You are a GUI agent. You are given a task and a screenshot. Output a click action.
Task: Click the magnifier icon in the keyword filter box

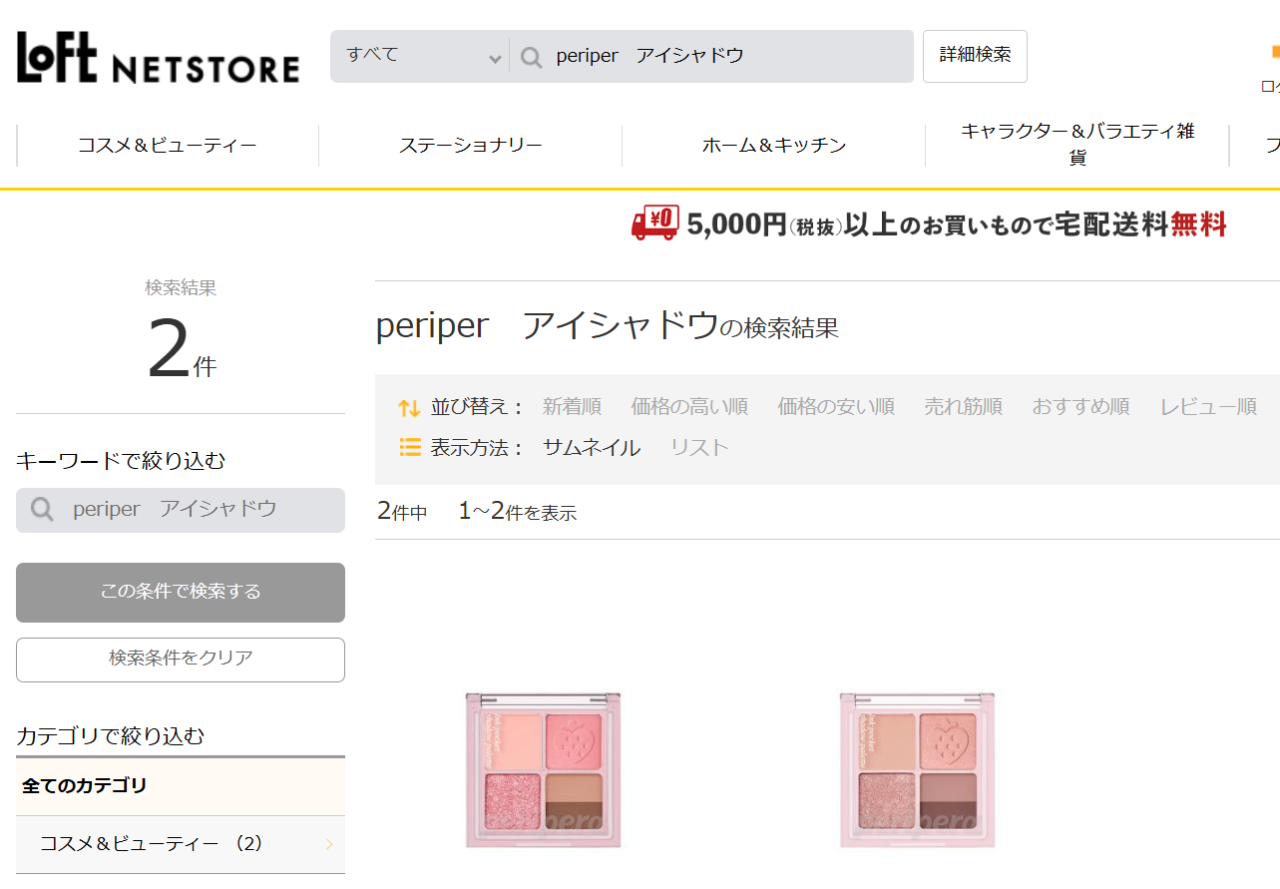[x=42, y=510]
